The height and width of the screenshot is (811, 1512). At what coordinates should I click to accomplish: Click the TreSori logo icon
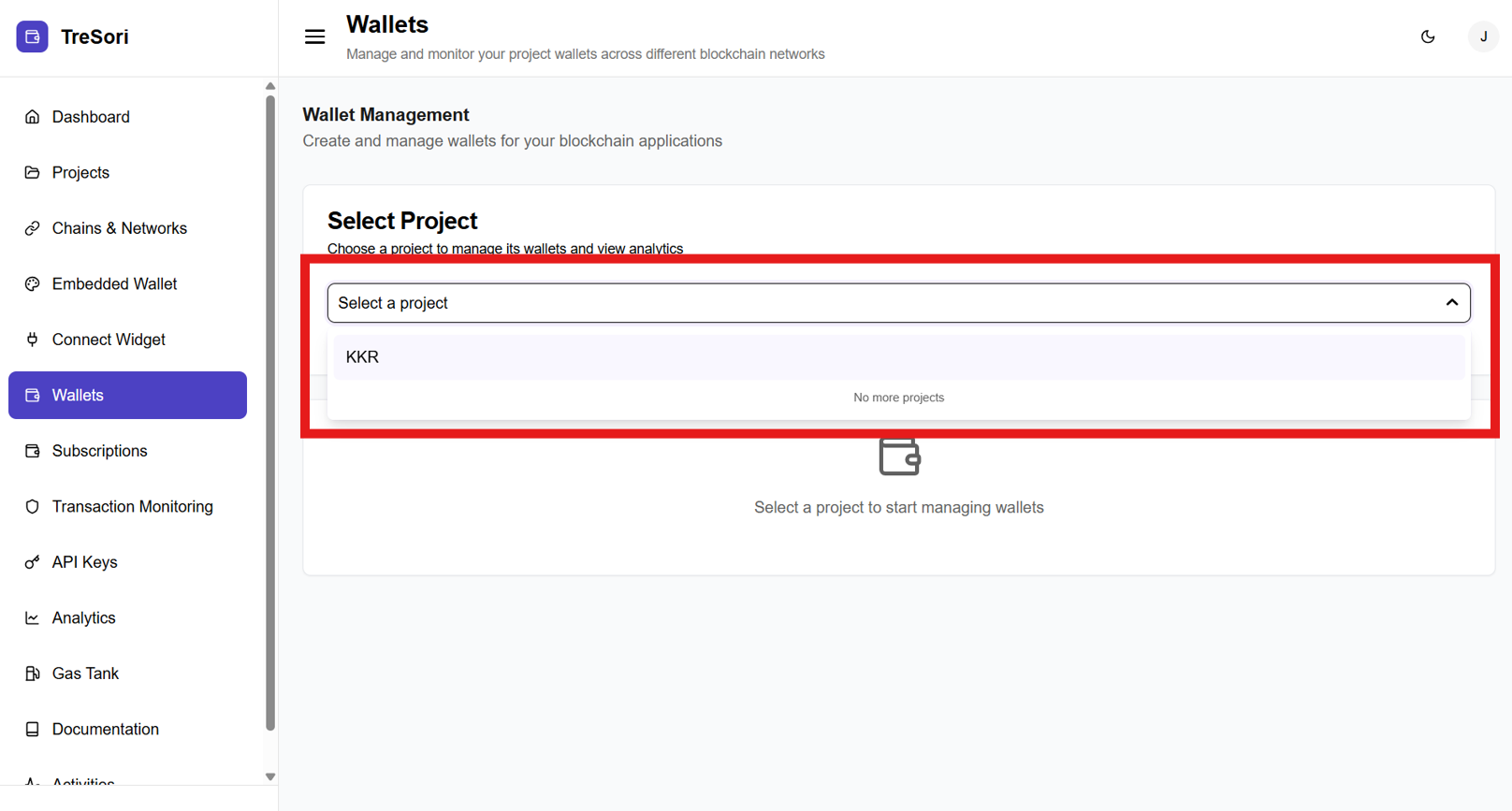[x=32, y=36]
